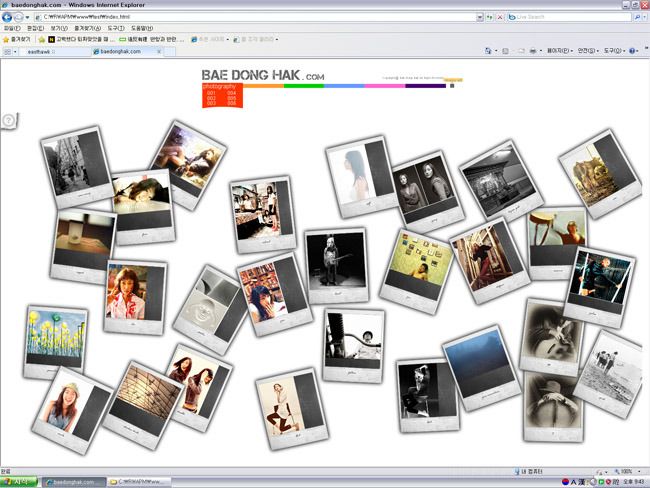This screenshot has height=488, width=650.
Task: Open the Naver favorite link with N icon
Action: point(81,39)
